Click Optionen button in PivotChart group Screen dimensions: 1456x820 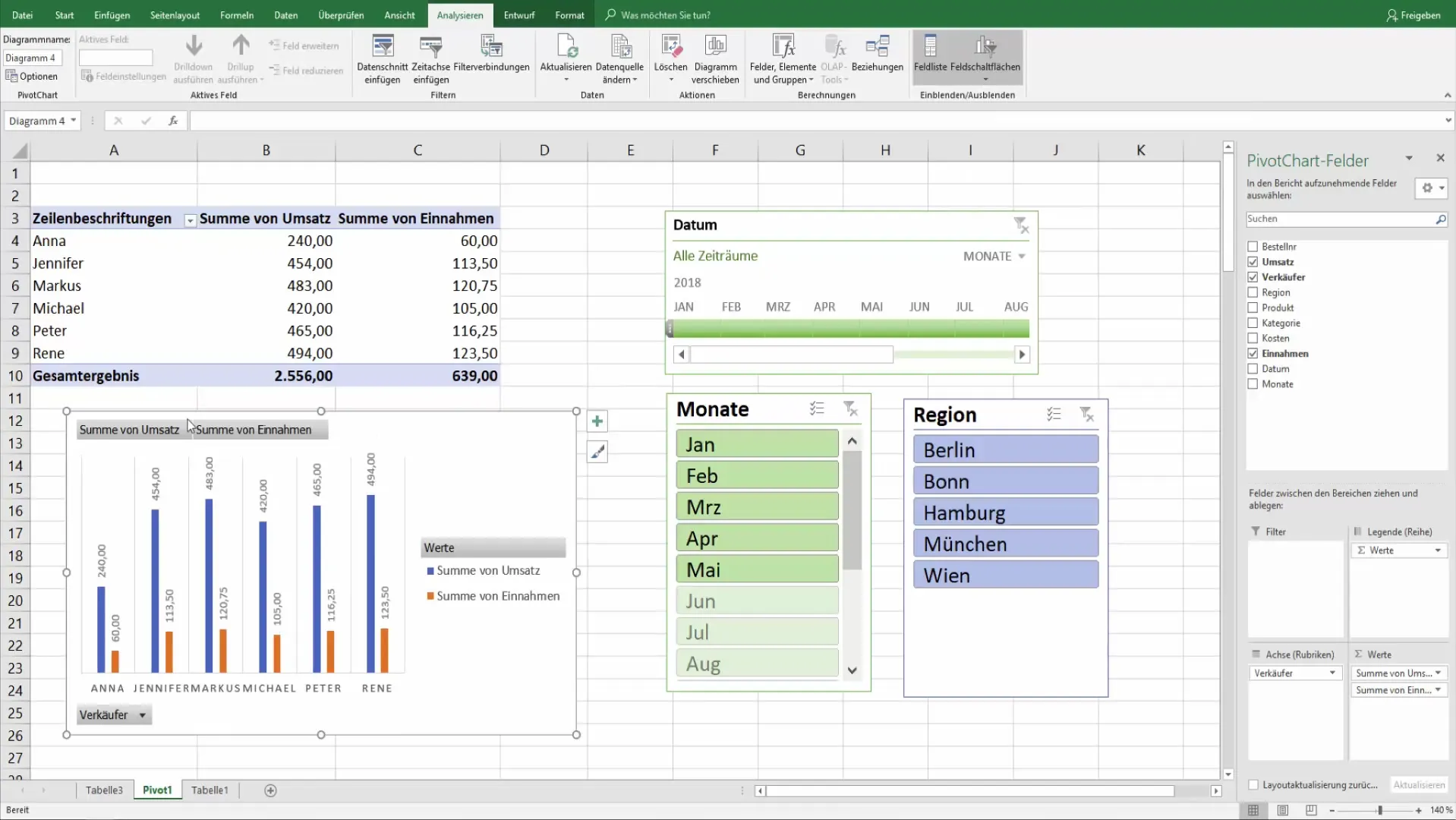[32, 76]
